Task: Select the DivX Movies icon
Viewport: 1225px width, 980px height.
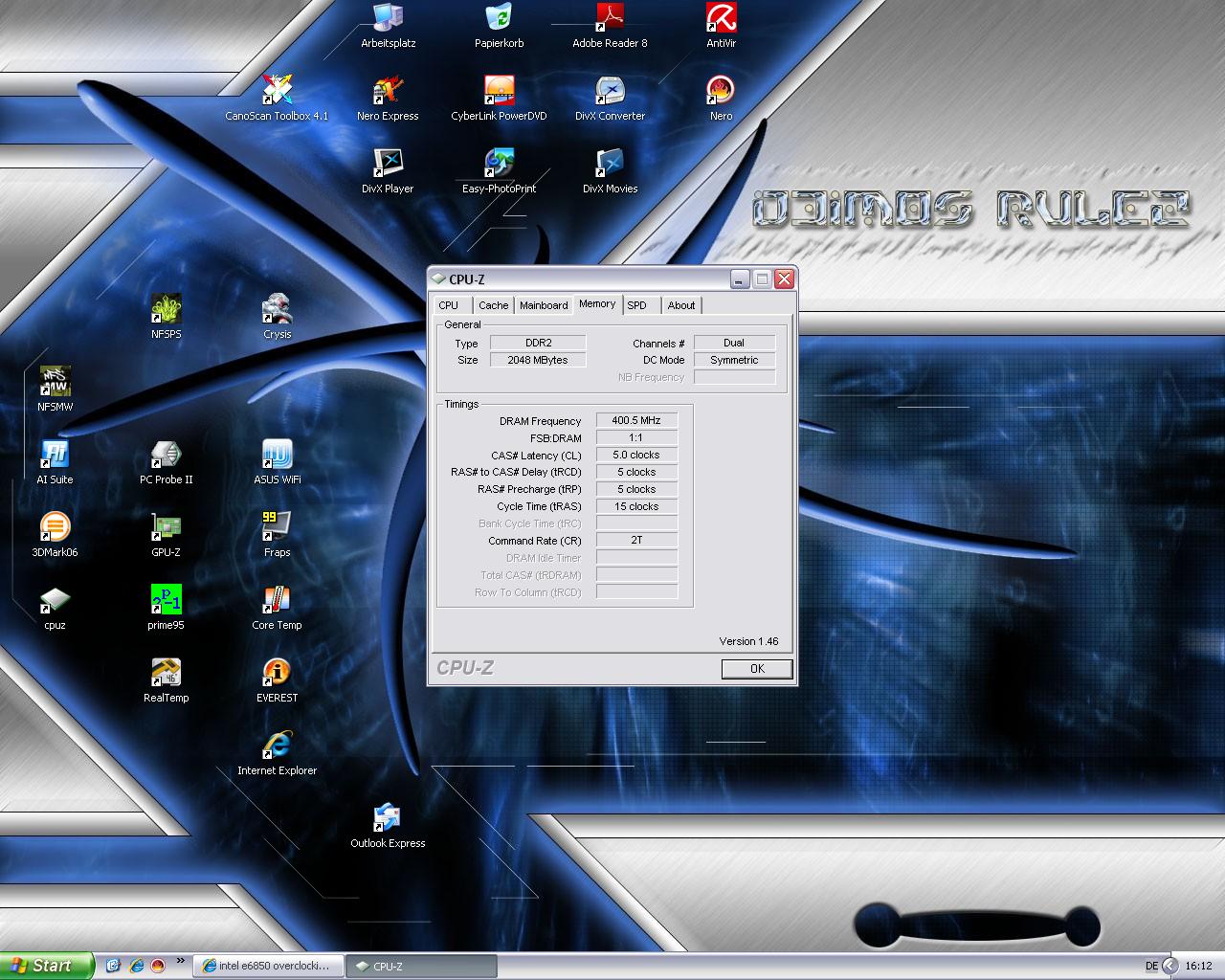Action: pyautogui.click(x=610, y=170)
